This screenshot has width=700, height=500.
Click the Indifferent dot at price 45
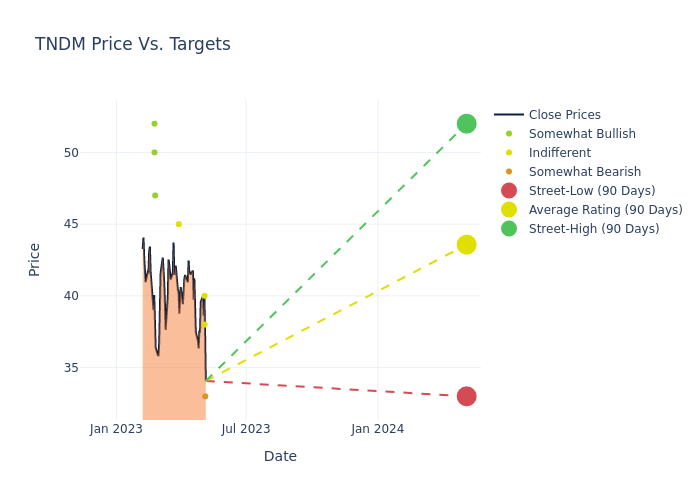tap(179, 224)
